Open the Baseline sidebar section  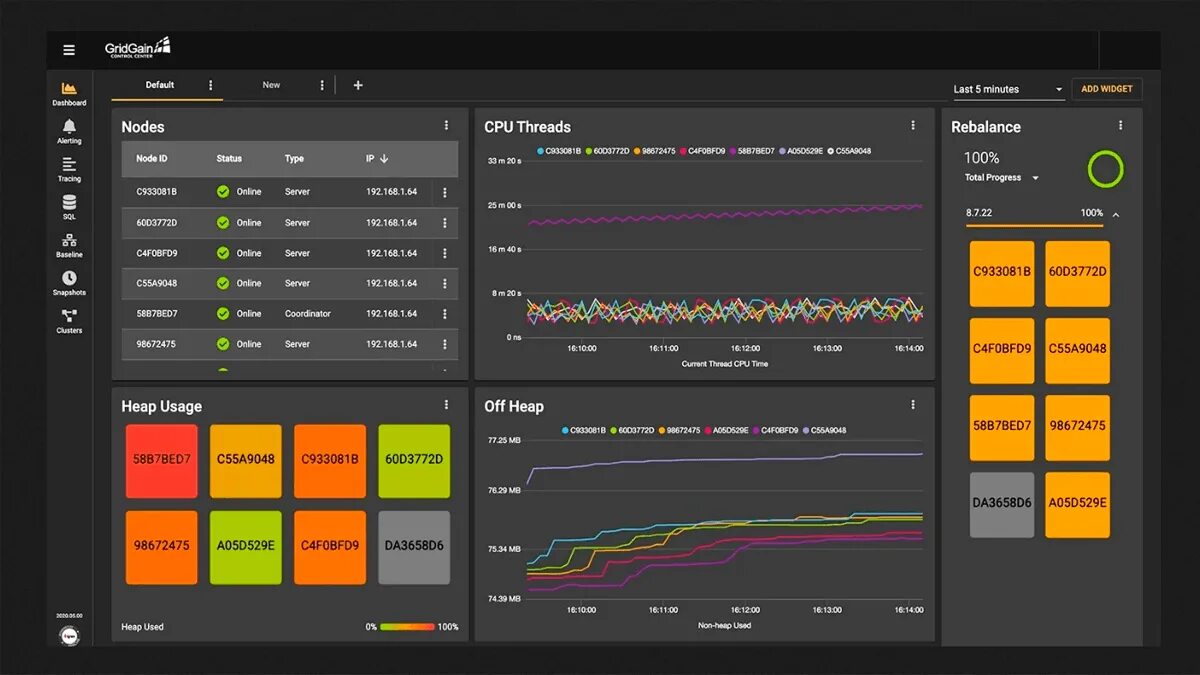click(x=69, y=246)
